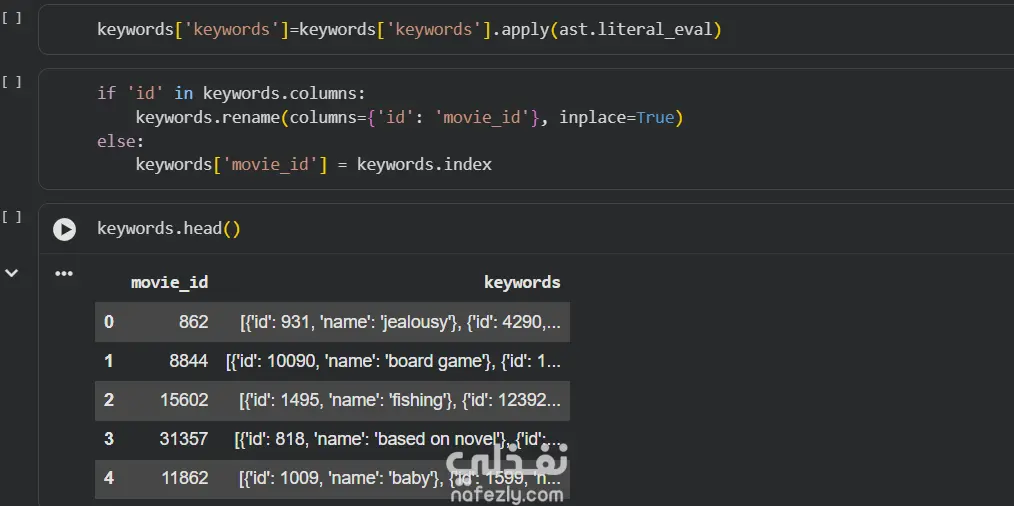Run the keywords.head() cell

click(x=64, y=229)
